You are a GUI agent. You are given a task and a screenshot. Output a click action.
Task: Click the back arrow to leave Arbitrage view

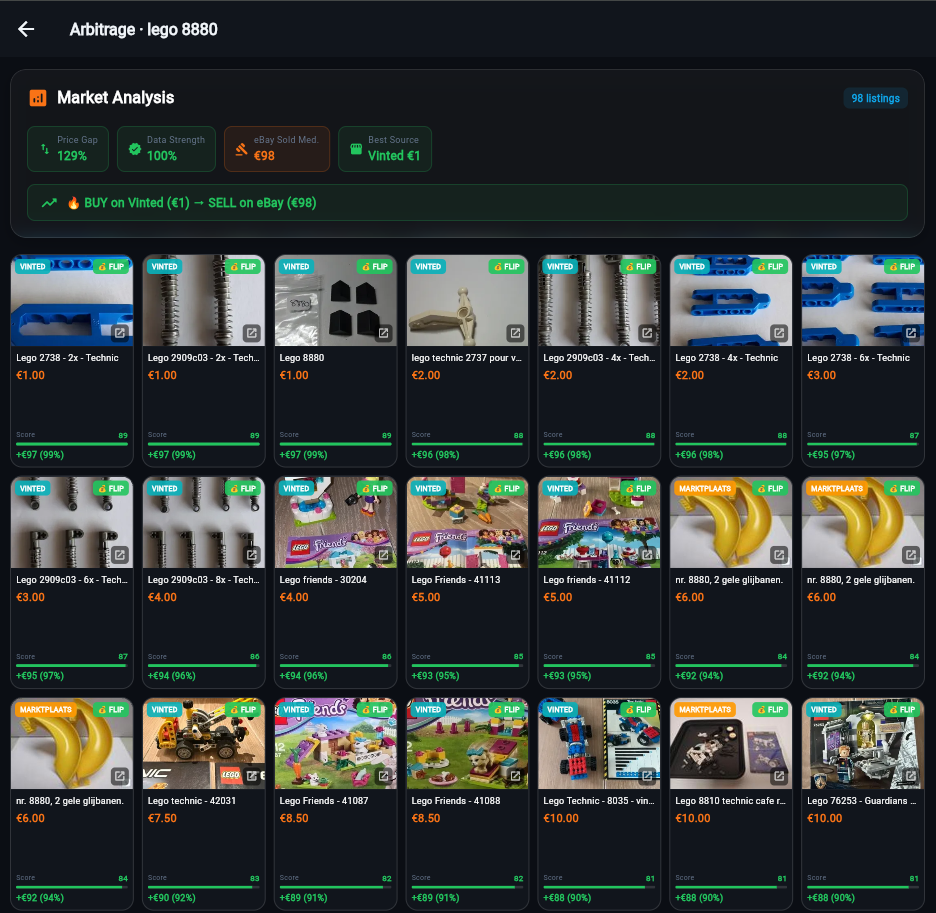point(25,30)
